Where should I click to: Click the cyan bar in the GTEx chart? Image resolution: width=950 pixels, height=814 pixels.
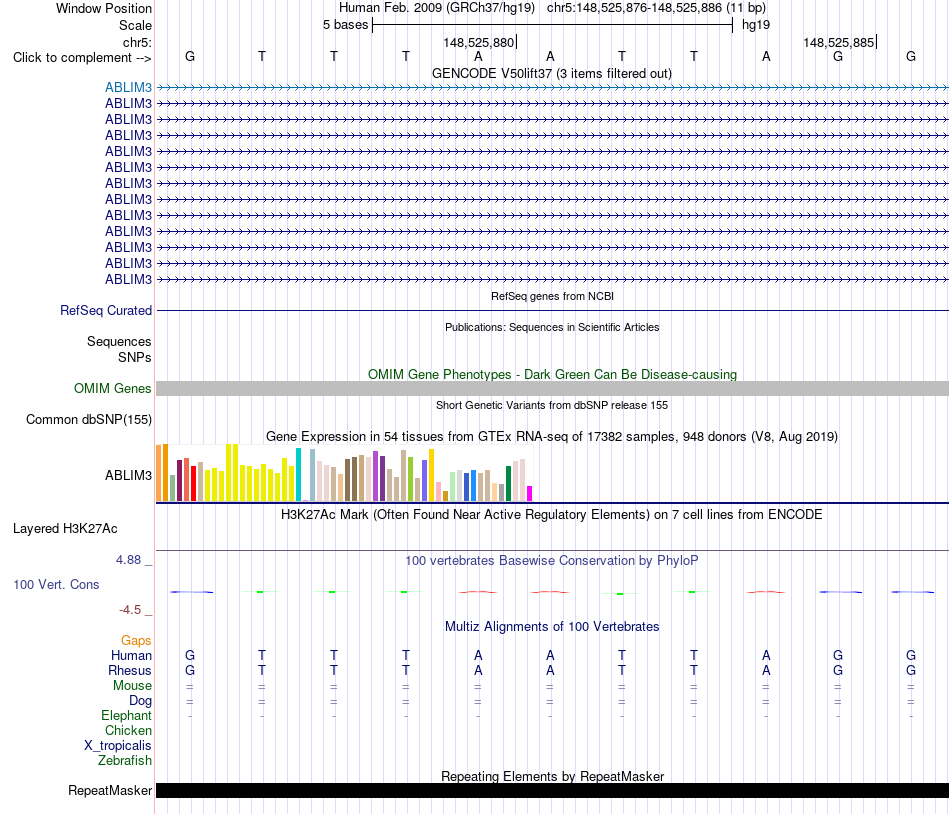click(298, 474)
